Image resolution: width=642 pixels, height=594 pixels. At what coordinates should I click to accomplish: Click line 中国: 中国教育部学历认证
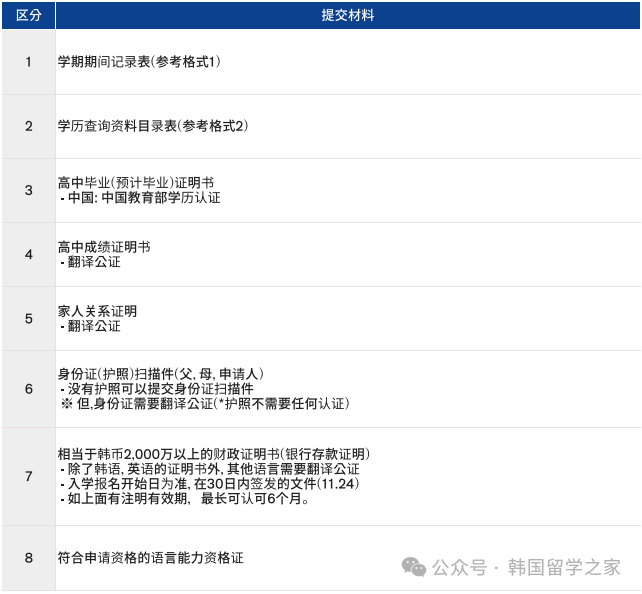(140, 198)
